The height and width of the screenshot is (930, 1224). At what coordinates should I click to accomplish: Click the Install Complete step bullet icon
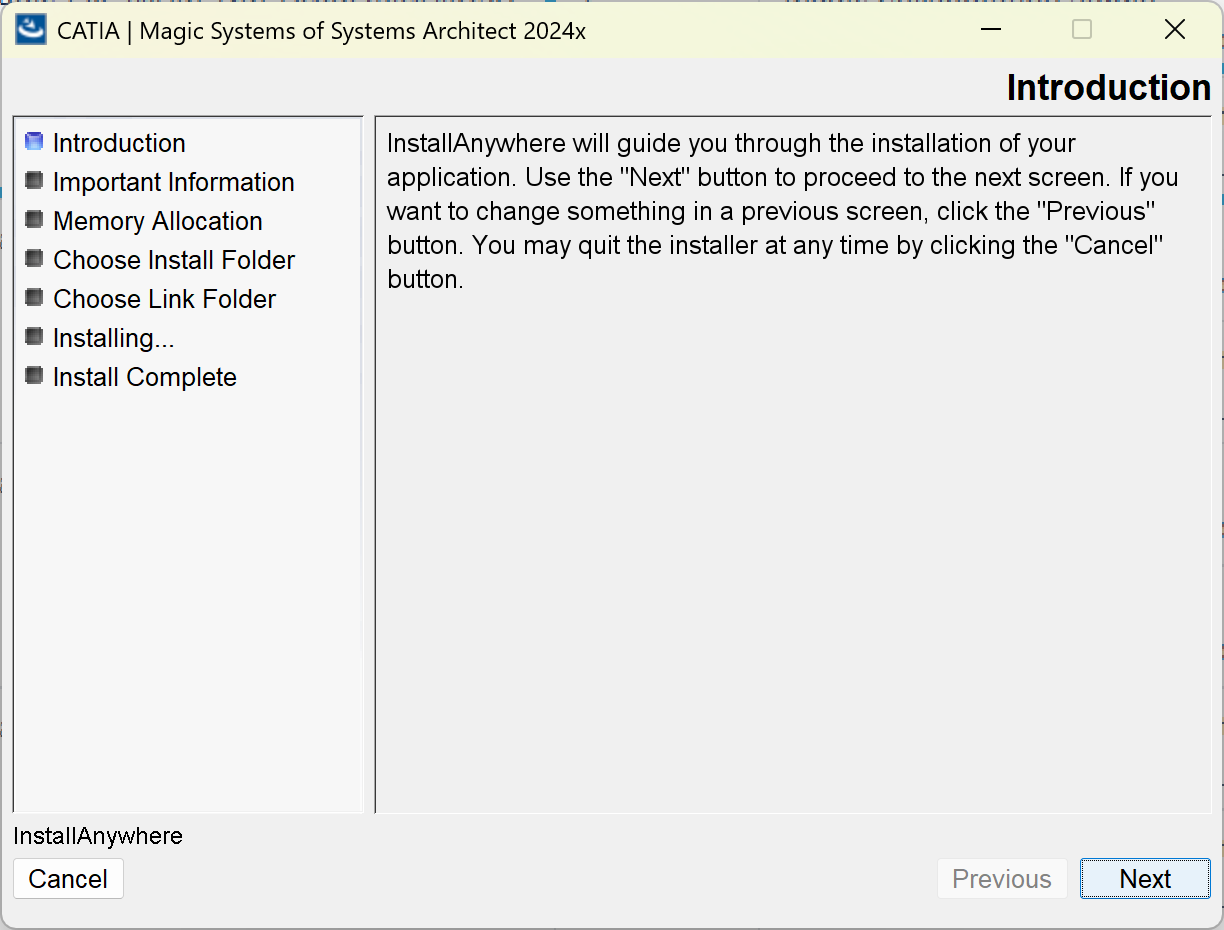coord(34,376)
